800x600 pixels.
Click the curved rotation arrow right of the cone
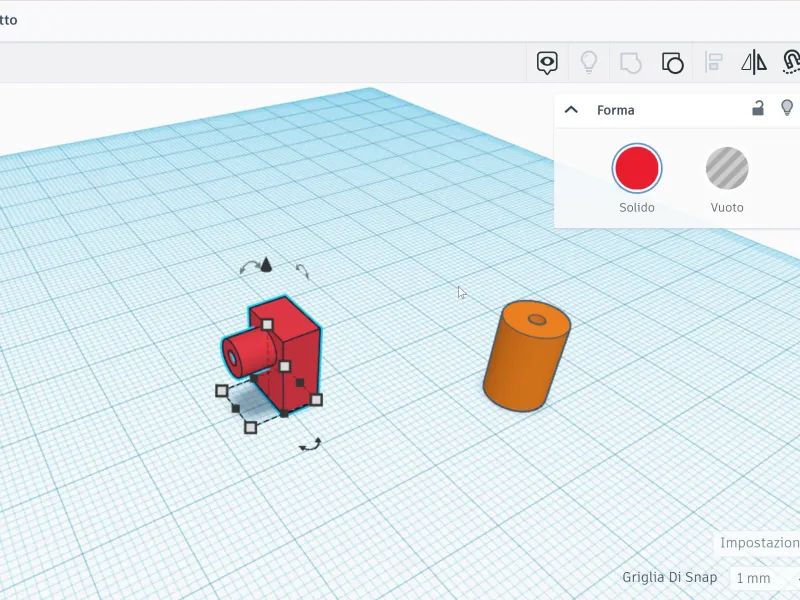(x=303, y=270)
